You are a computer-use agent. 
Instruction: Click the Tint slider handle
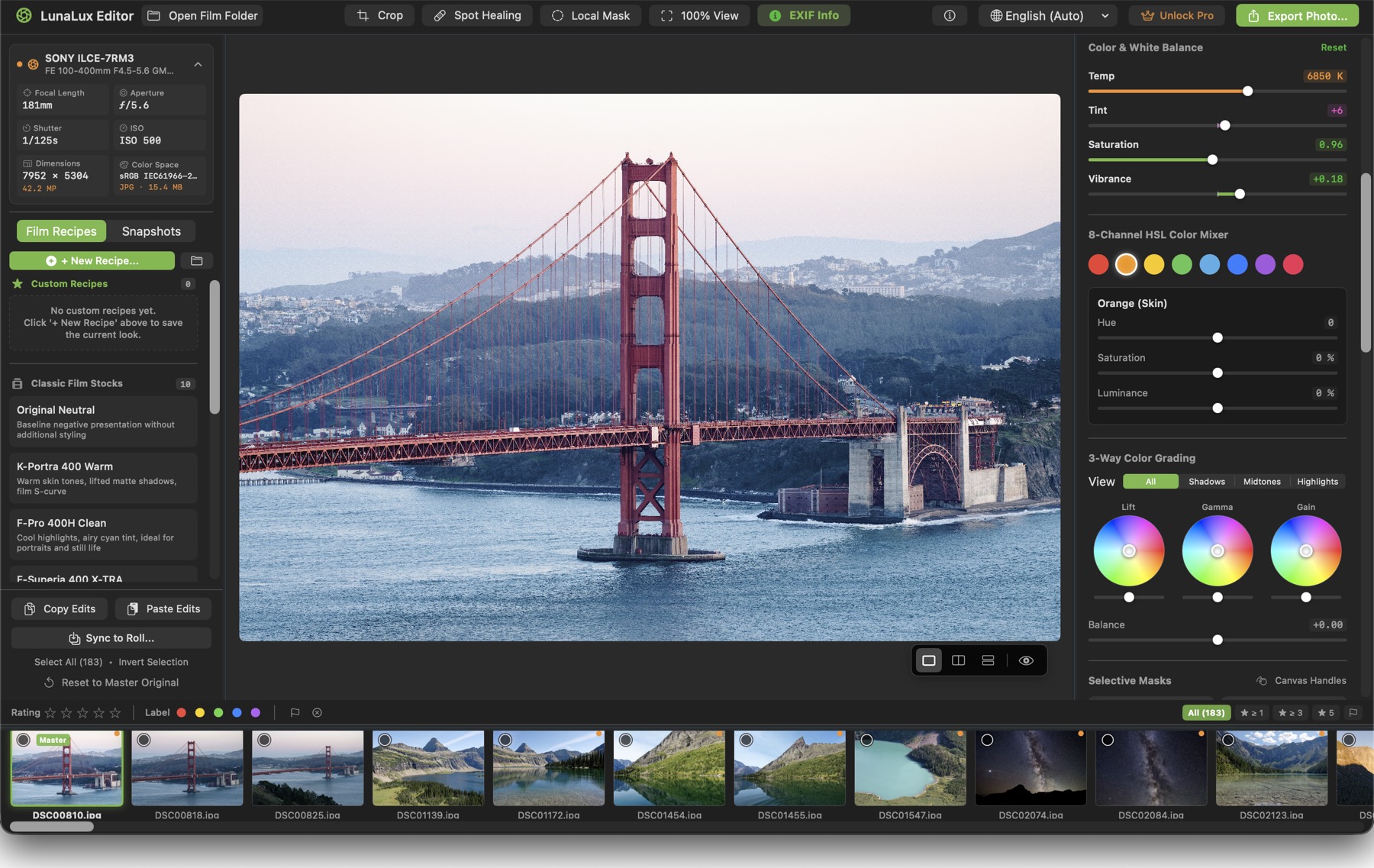[1224, 125]
